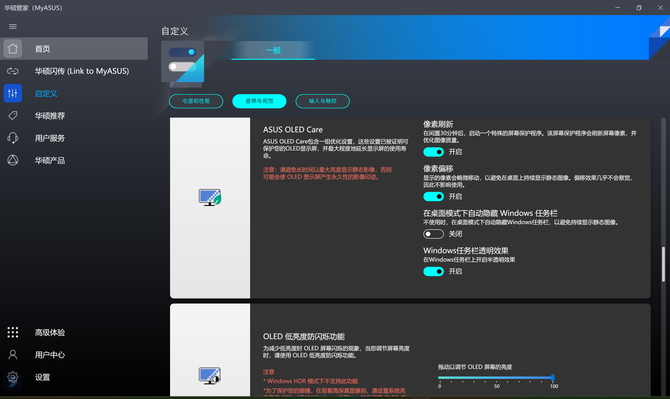This screenshot has width=670, height=399.
Task: Click the 自定义 toggles header graphic
Action: point(182,61)
